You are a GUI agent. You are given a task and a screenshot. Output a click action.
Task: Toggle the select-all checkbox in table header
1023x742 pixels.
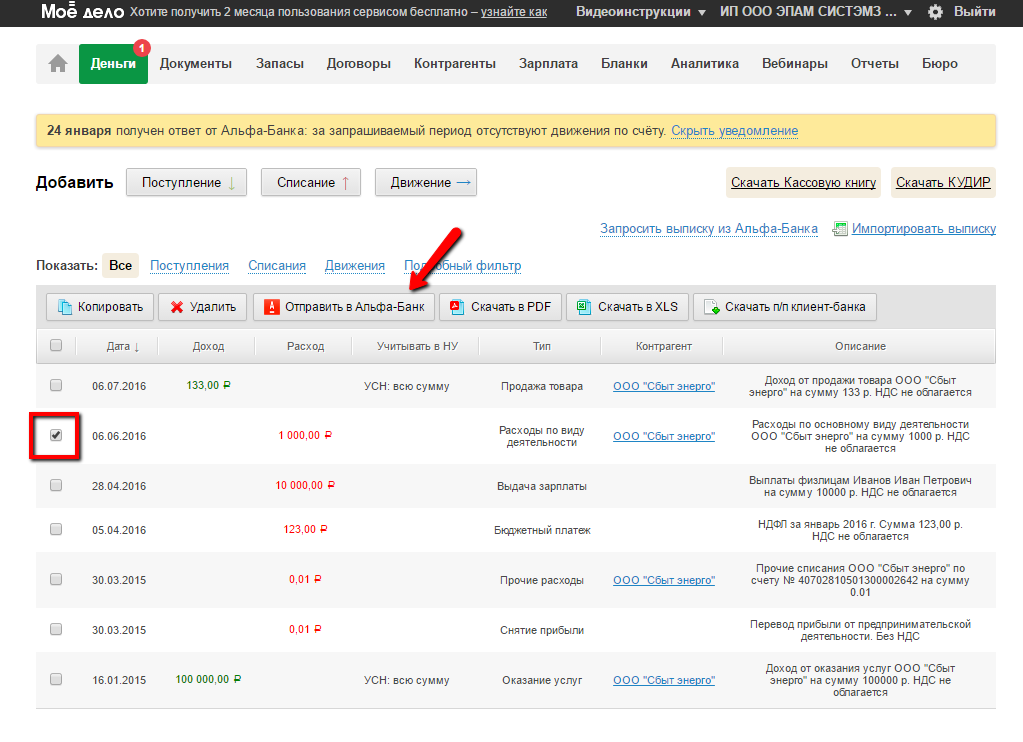pos(56,345)
